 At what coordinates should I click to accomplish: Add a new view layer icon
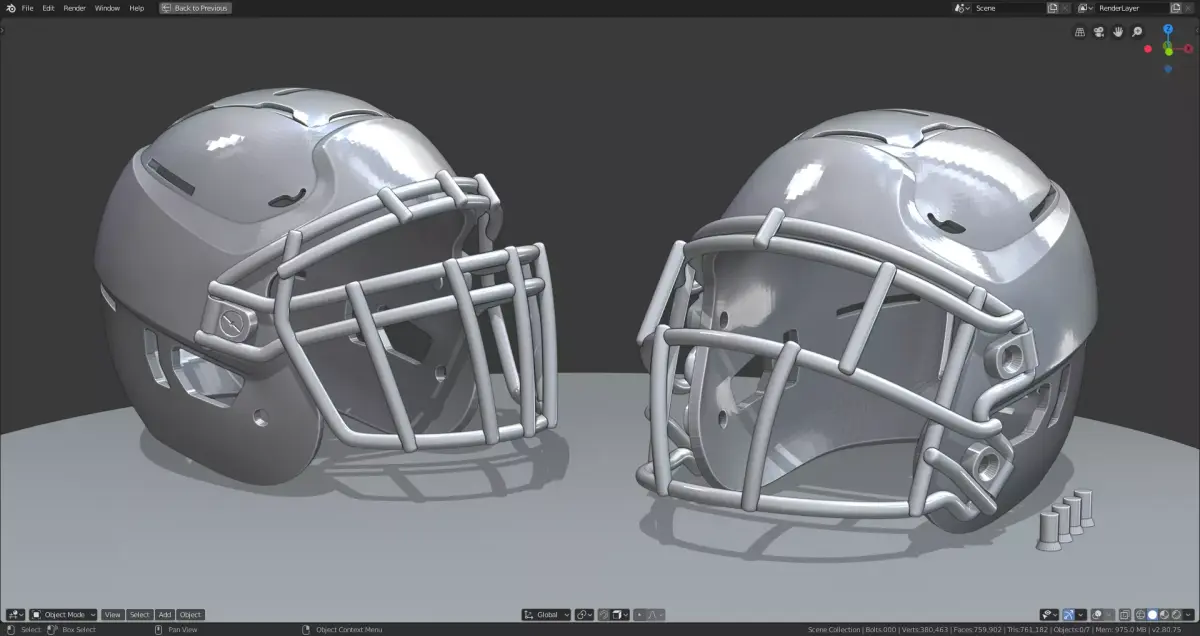(x=1176, y=8)
